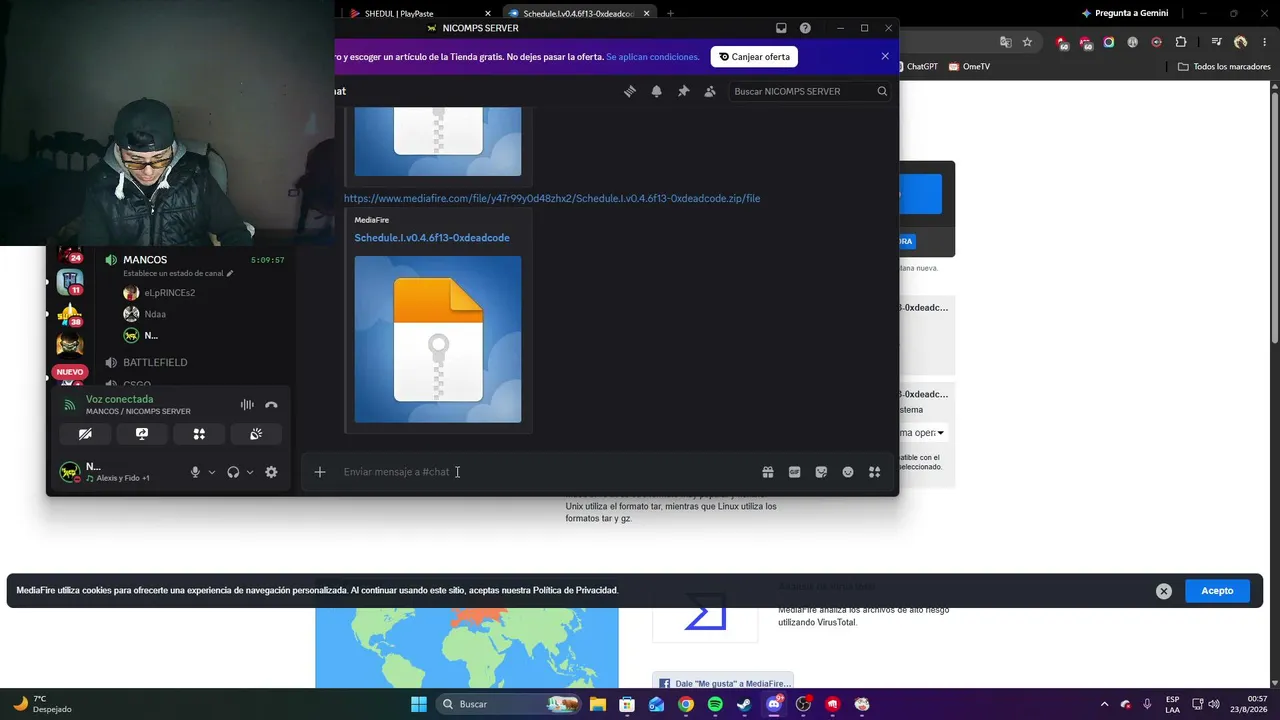This screenshot has width=1280, height=720.
Task: Close the SHEDUL PlayPaste tab
Action: (x=488, y=13)
